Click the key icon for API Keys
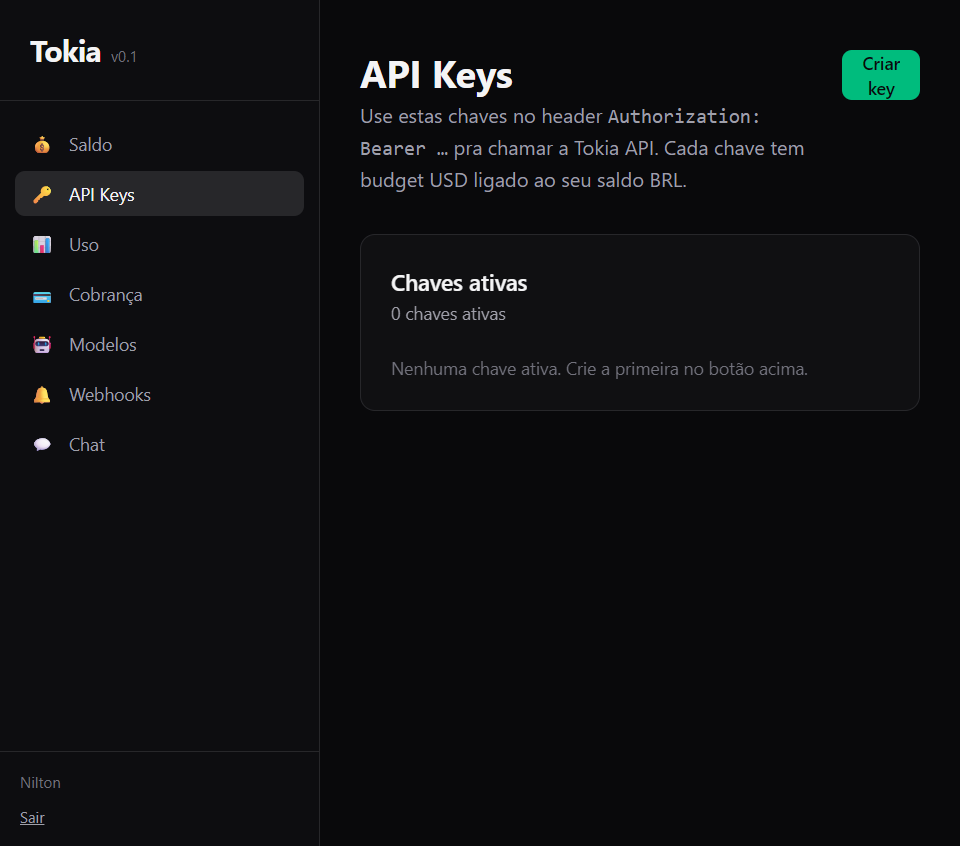The width and height of the screenshot is (960, 846). 42,195
